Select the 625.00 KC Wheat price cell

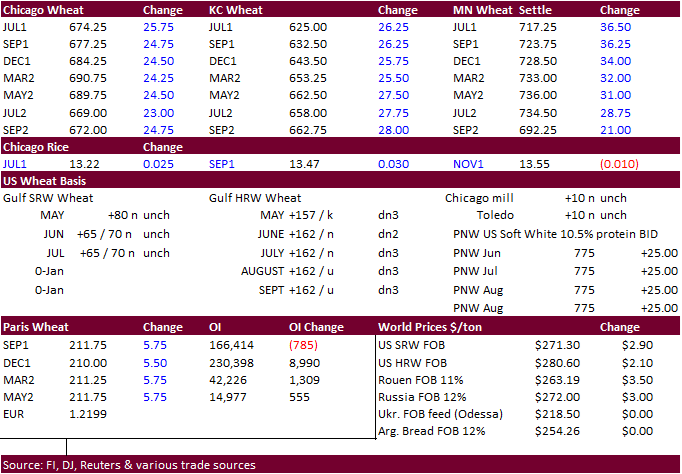coord(308,27)
